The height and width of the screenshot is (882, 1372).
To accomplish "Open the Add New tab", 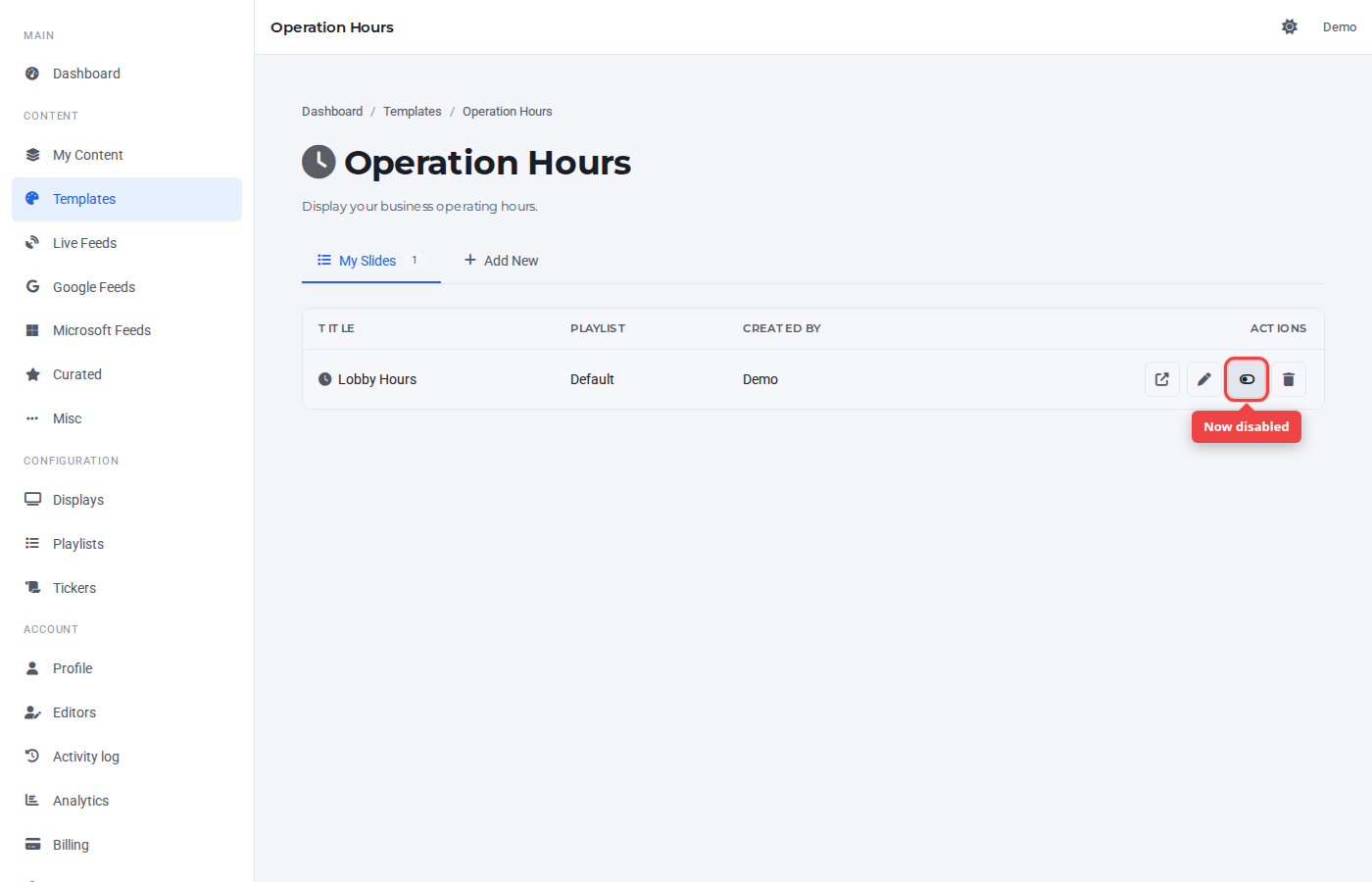I will click(x=501, y=261).
